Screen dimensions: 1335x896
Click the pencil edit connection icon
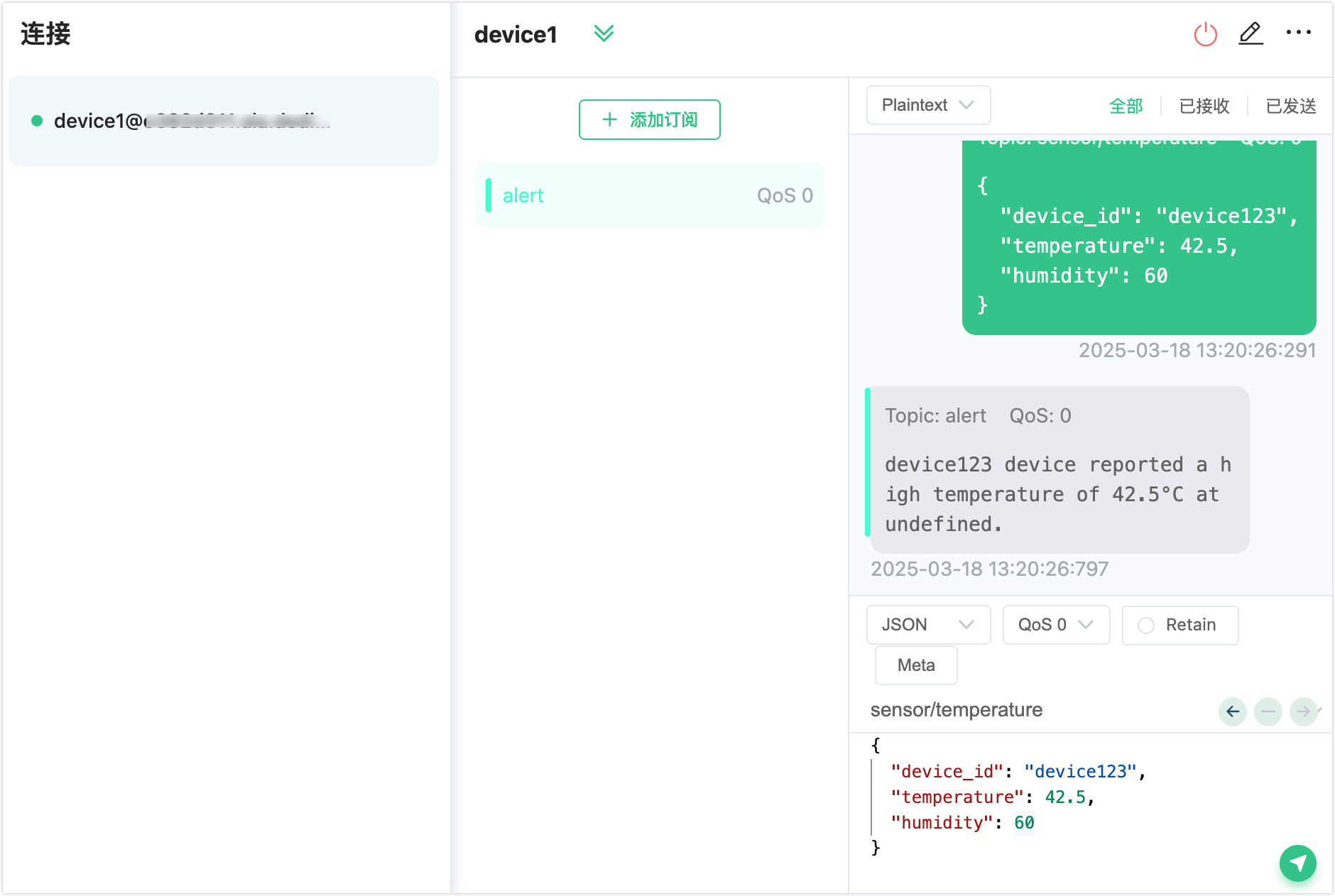pyautogui.click(x=1250, y=33)
